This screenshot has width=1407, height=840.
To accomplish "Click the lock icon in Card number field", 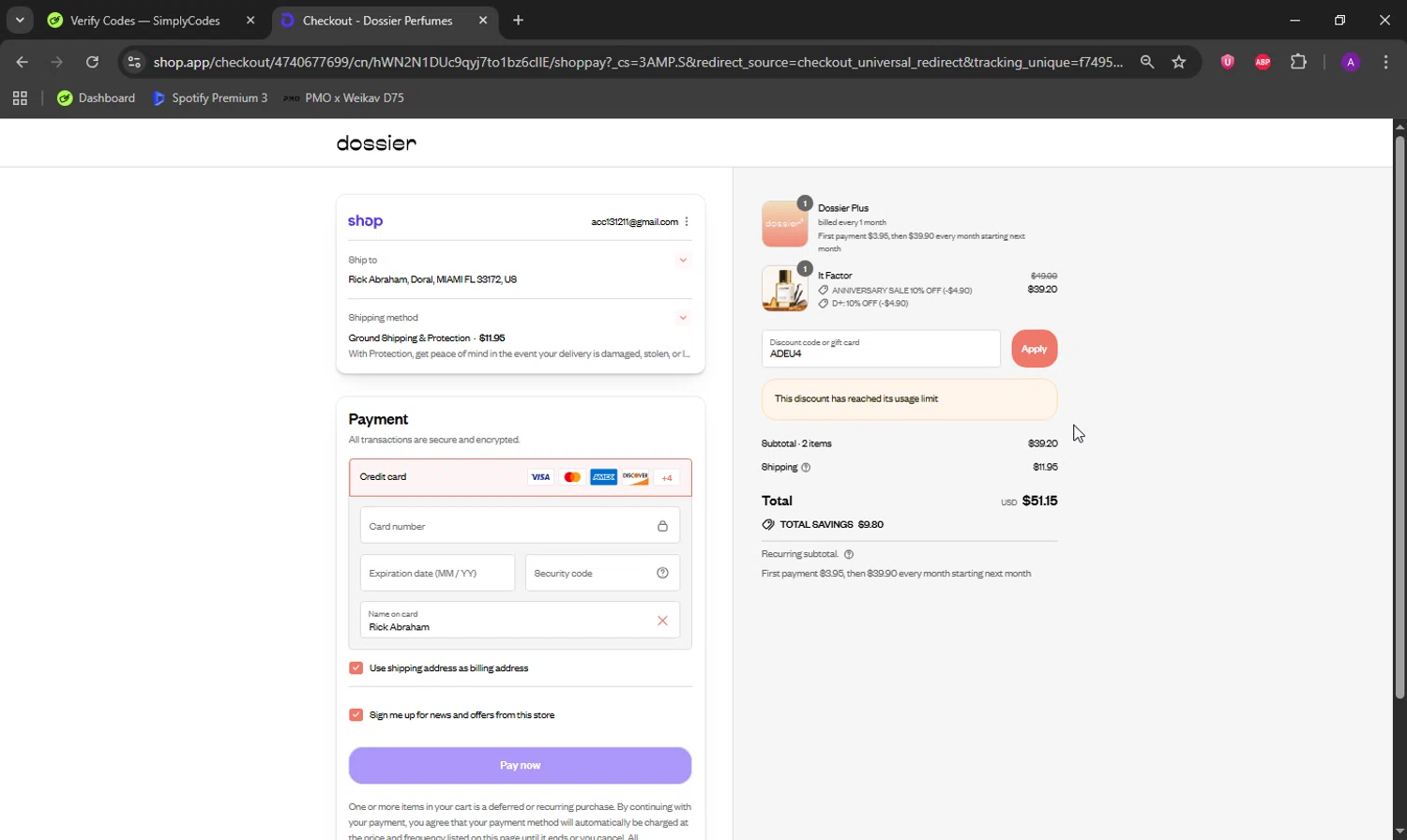I will (x=662, y=526).
